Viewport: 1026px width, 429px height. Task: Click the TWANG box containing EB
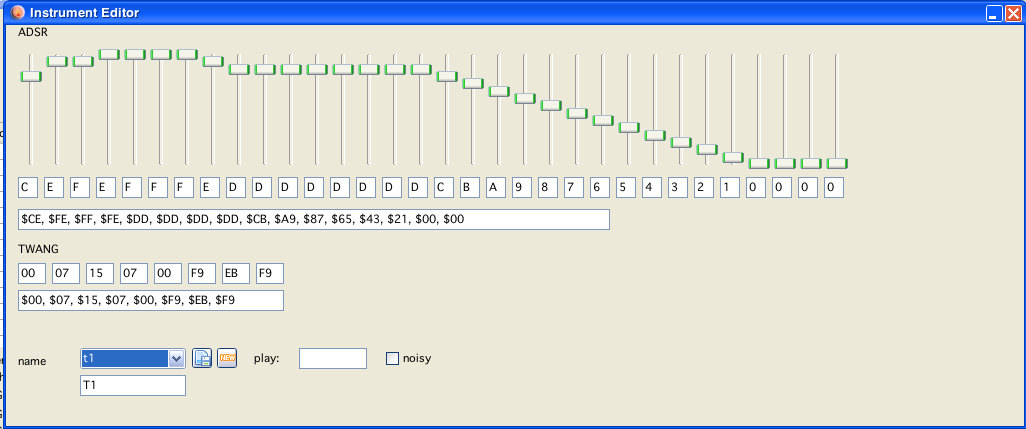coord(236,273)
